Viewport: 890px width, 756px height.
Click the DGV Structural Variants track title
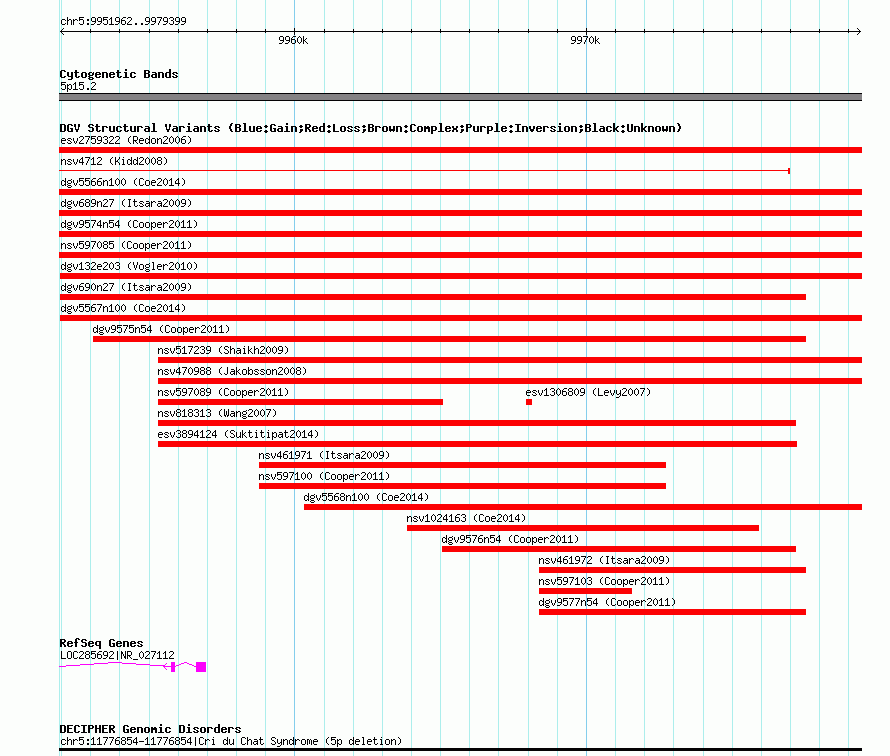(371, 128)
